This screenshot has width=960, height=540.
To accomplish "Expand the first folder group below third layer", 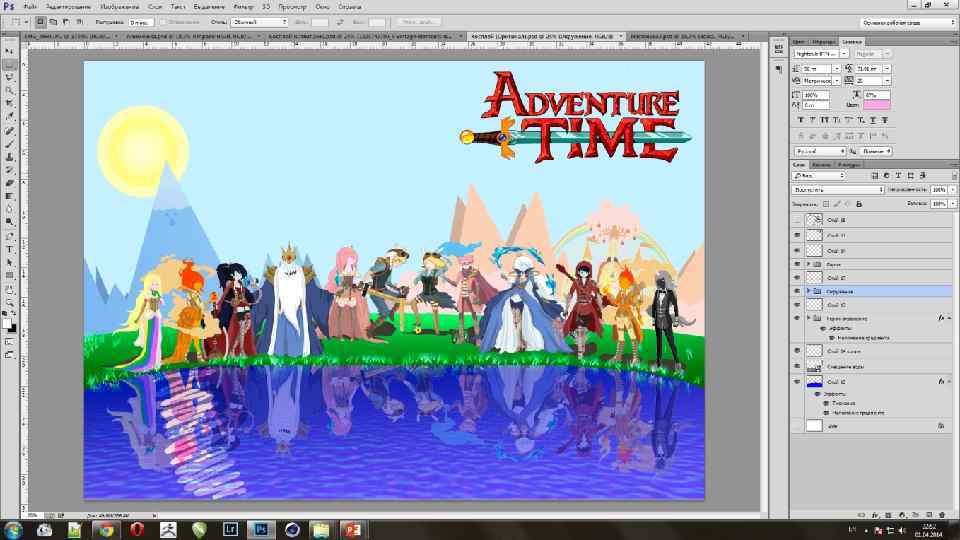I will (x=809, y=264).
